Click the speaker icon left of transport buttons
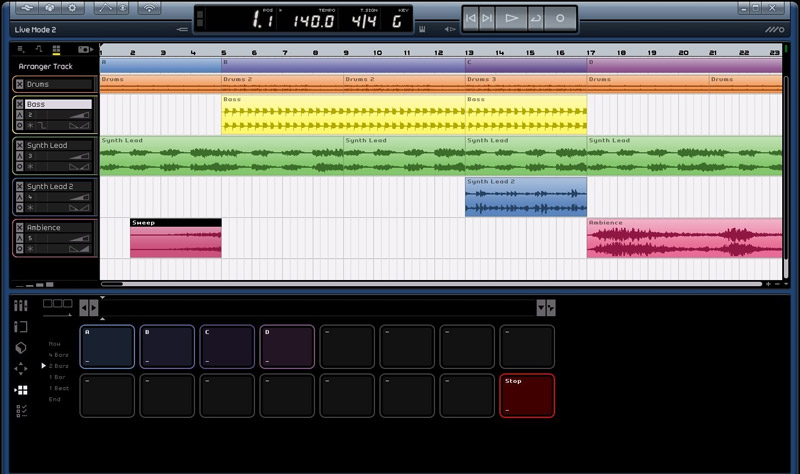800x474 pixels. (449, 29)
